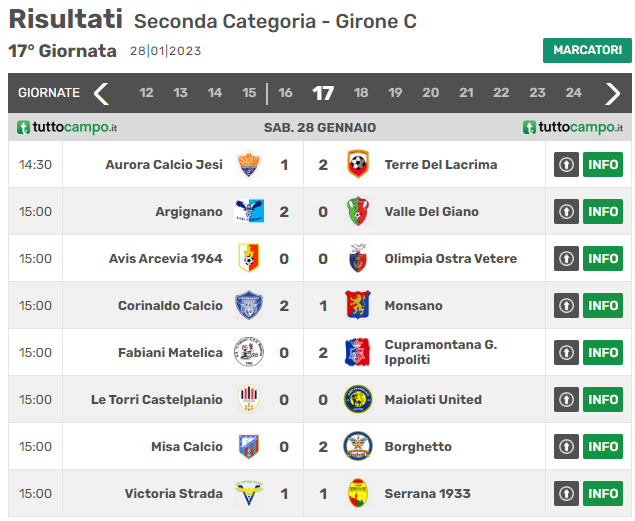The height and width of the screenshot is (521, 635).
Task: Open the Olimpia Ostra Vetere team link
Action: click(451, 258)
